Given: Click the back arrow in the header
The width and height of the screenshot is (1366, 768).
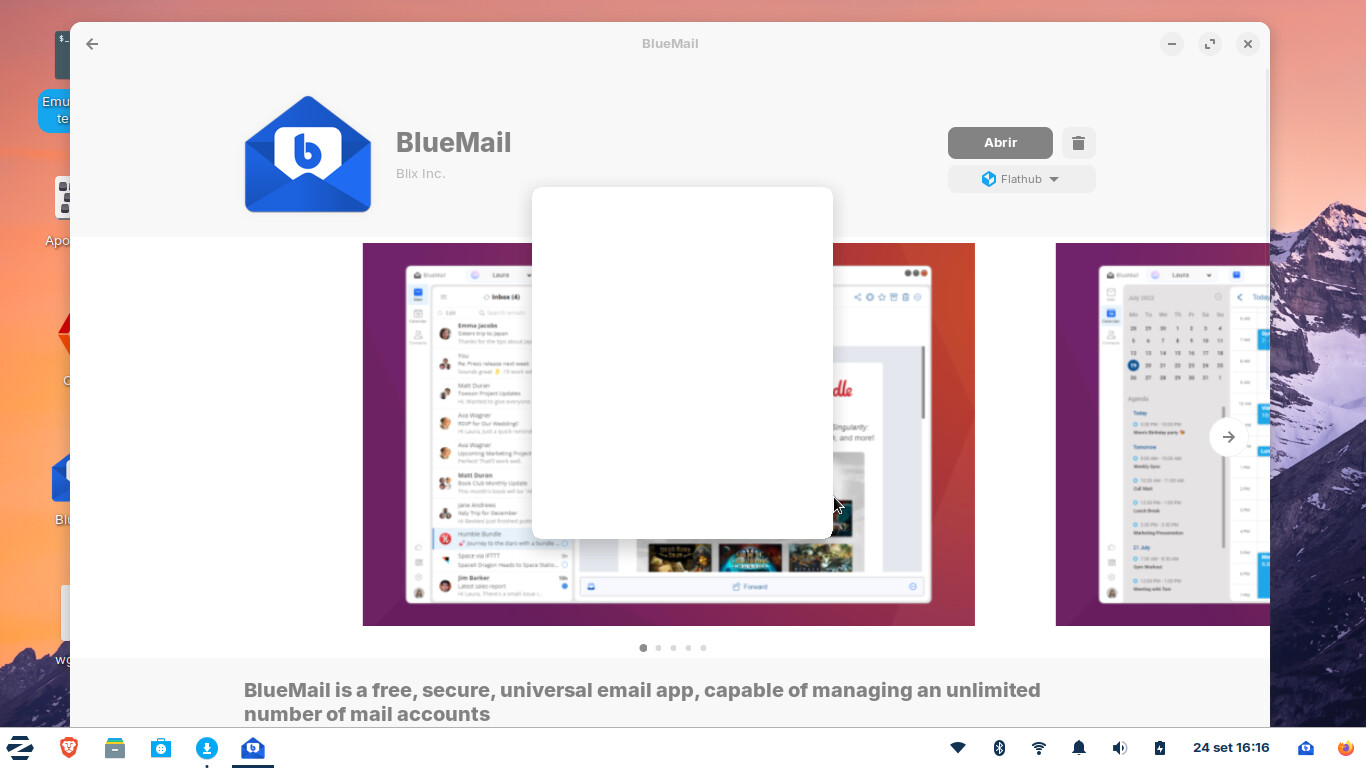Looking at the screenshot, I should click(92, 44).
